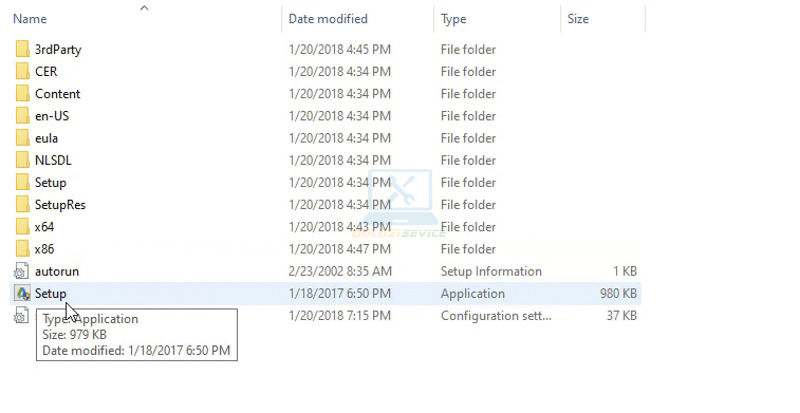Image resolution: width=800 pixels, height=413 pixels.
Task: Collapse sort arrow above Name column
Action: click(x=144, y=8)
